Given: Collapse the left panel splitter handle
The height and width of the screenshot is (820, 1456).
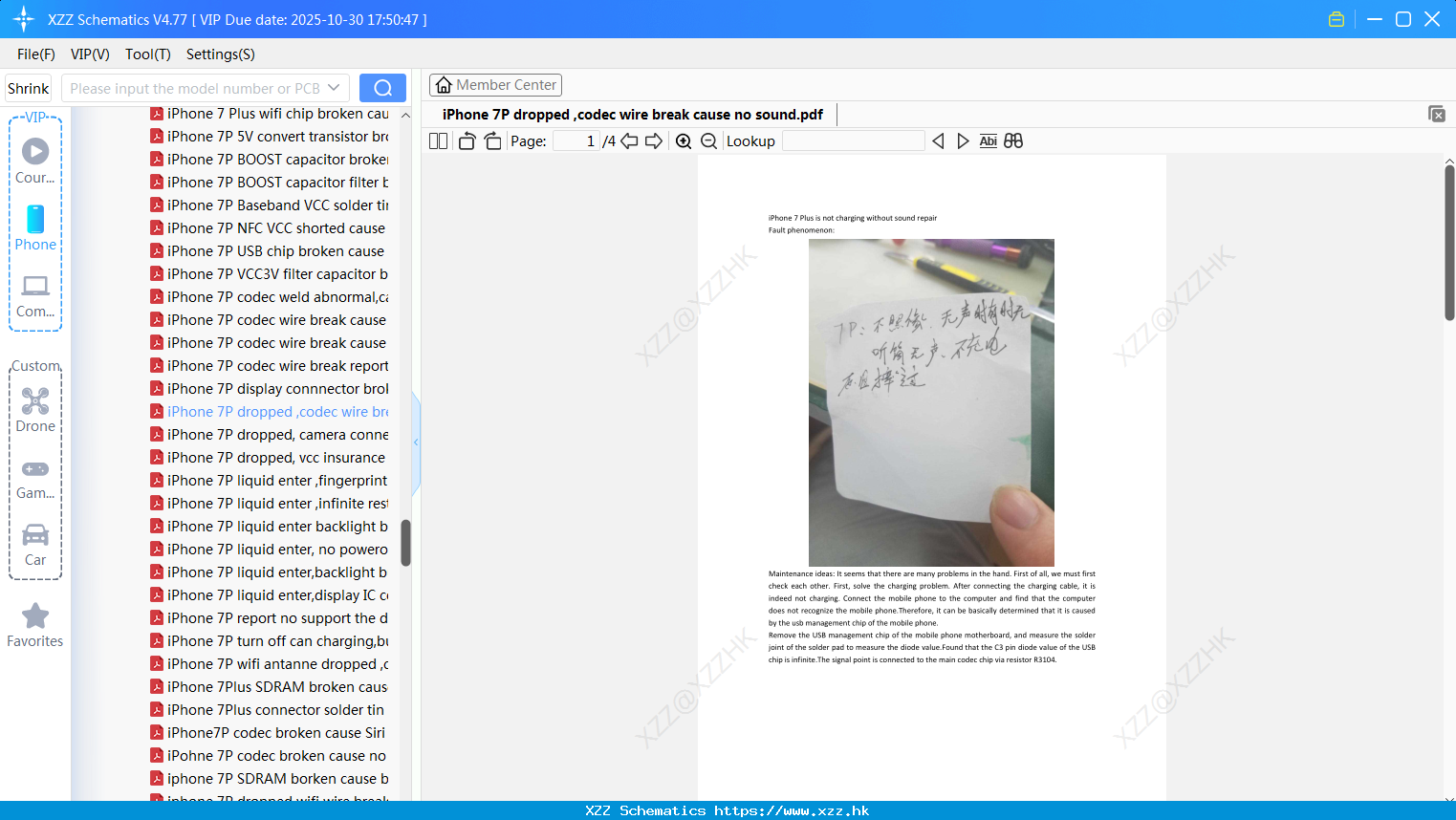Looking at the screenshot, I should pos(416,442).
